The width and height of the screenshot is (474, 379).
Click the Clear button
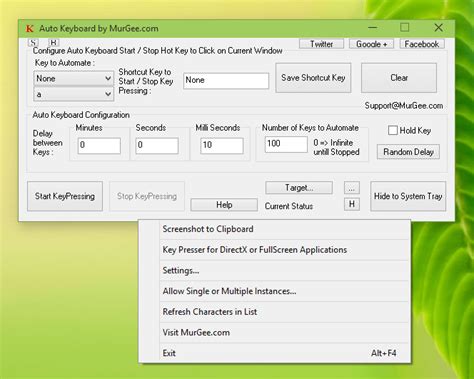(399, 78)
